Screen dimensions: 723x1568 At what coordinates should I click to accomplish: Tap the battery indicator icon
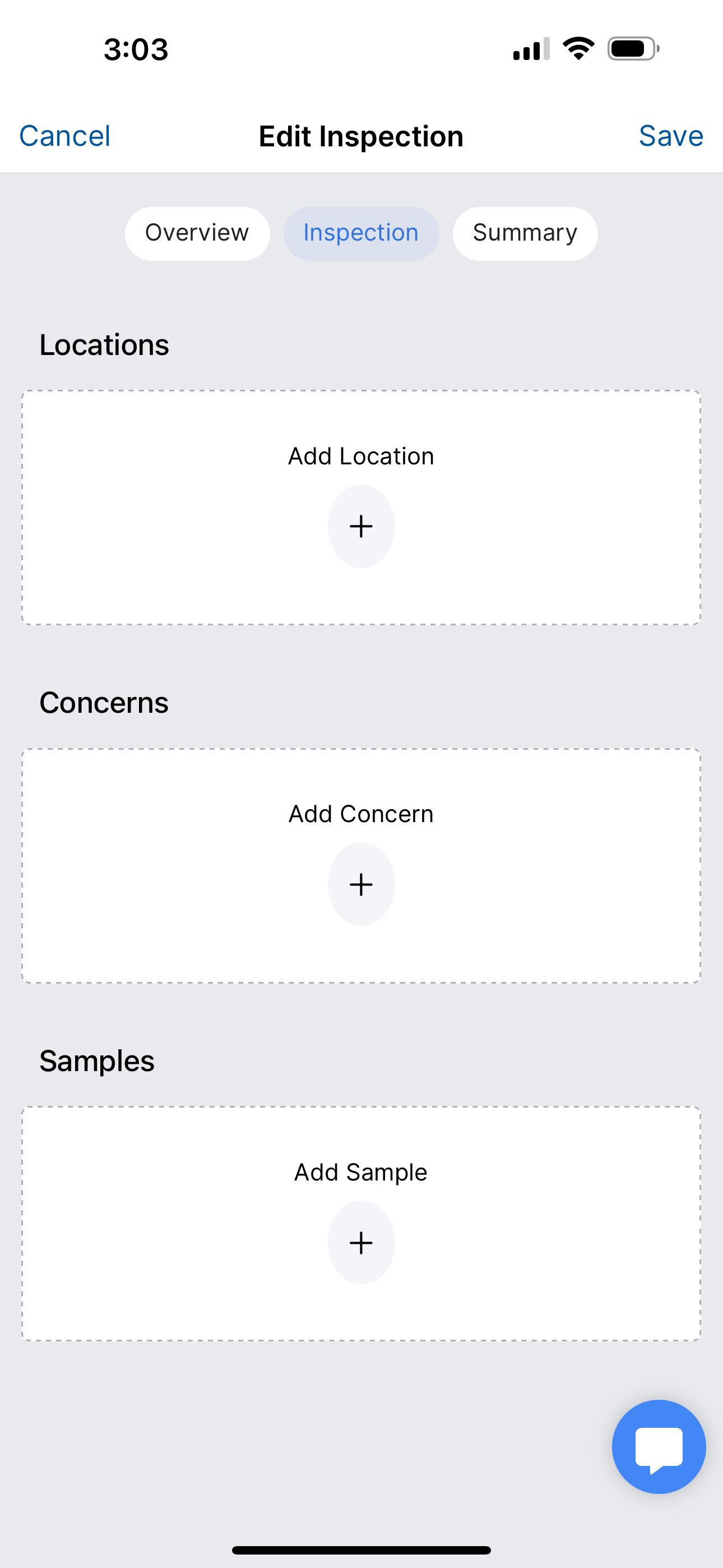633,49
